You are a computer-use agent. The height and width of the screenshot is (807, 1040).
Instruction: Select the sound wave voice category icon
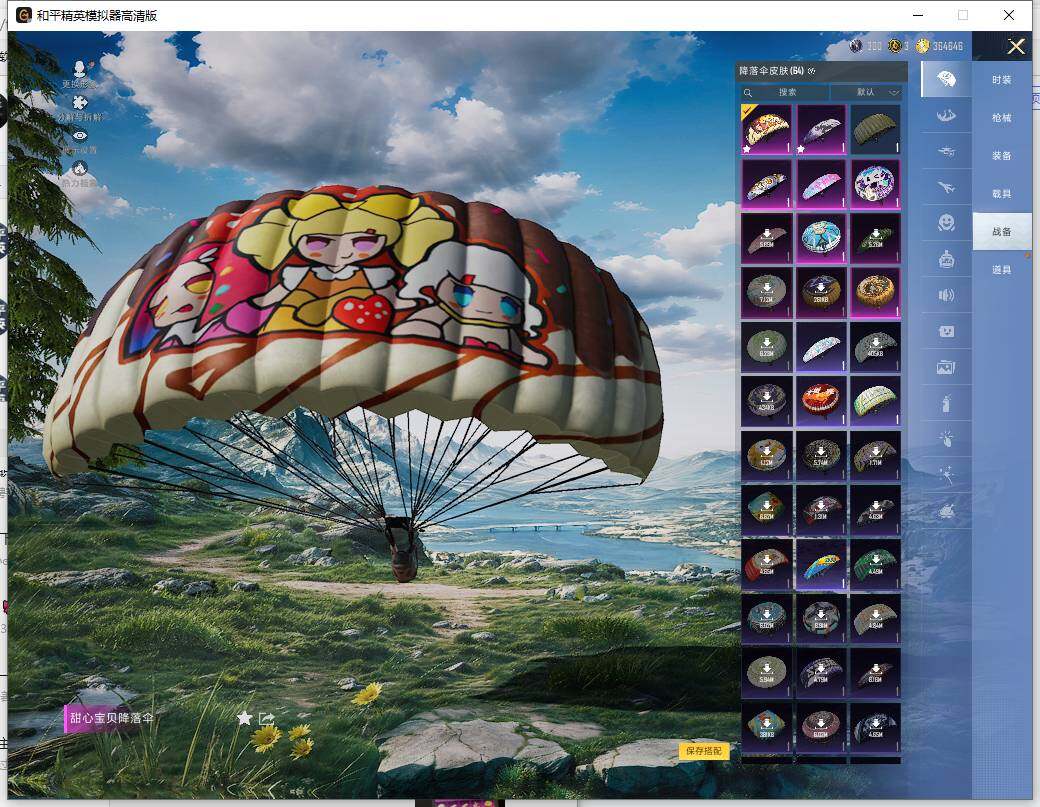946,295
